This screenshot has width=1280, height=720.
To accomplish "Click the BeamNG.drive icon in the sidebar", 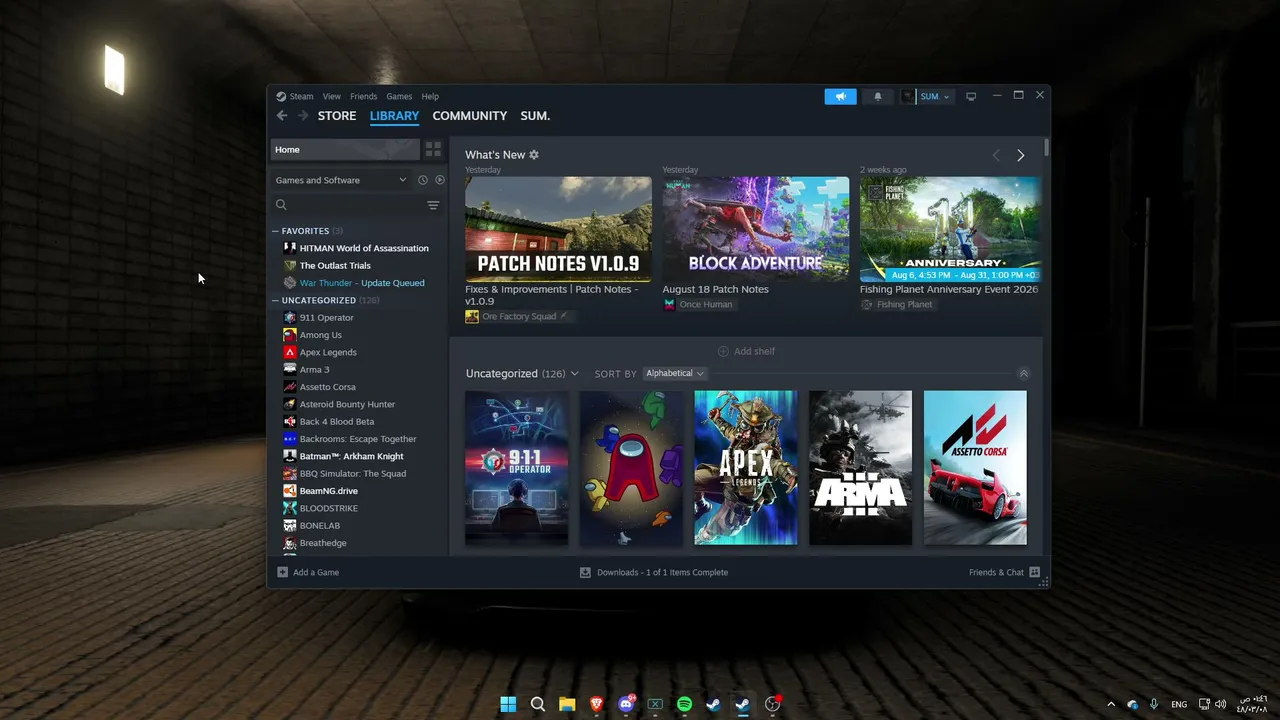I will click(290, 491).
